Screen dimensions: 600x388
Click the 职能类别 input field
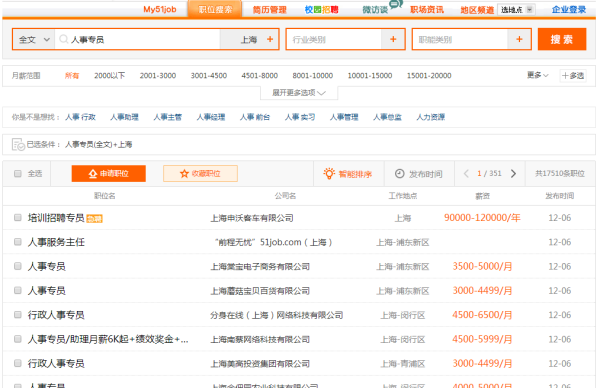coord(460,39)
